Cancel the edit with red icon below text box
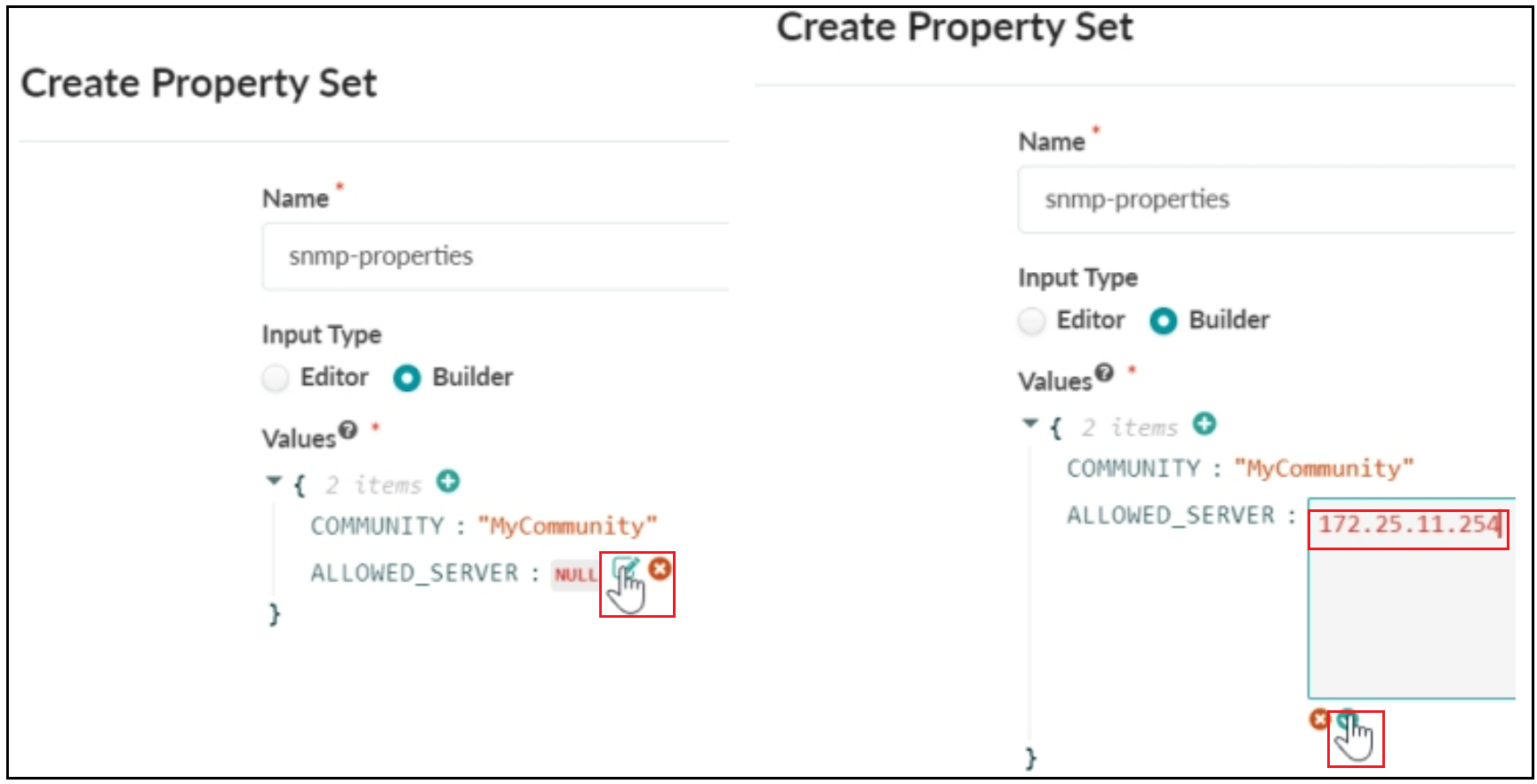This screenshot has height=784, width=1537. point(1319,719)
